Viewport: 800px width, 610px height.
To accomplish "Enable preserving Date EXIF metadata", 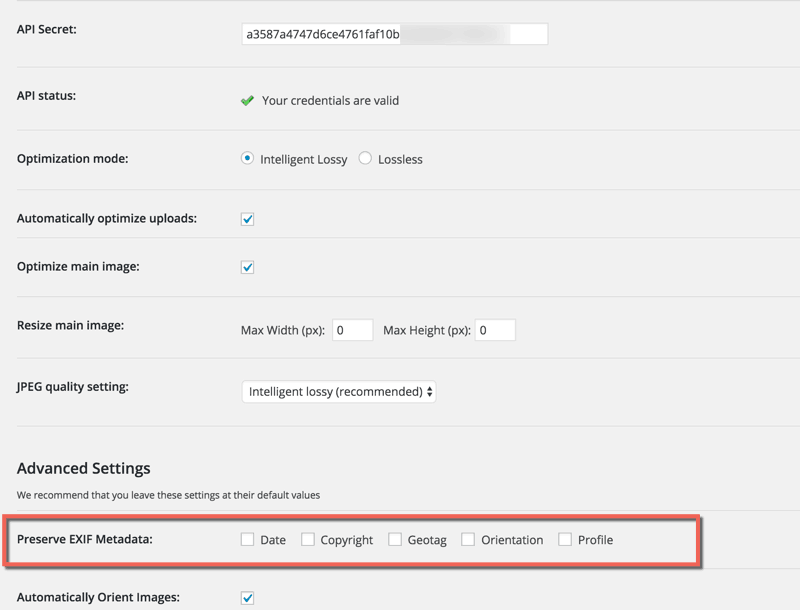I will pos(247,540).
